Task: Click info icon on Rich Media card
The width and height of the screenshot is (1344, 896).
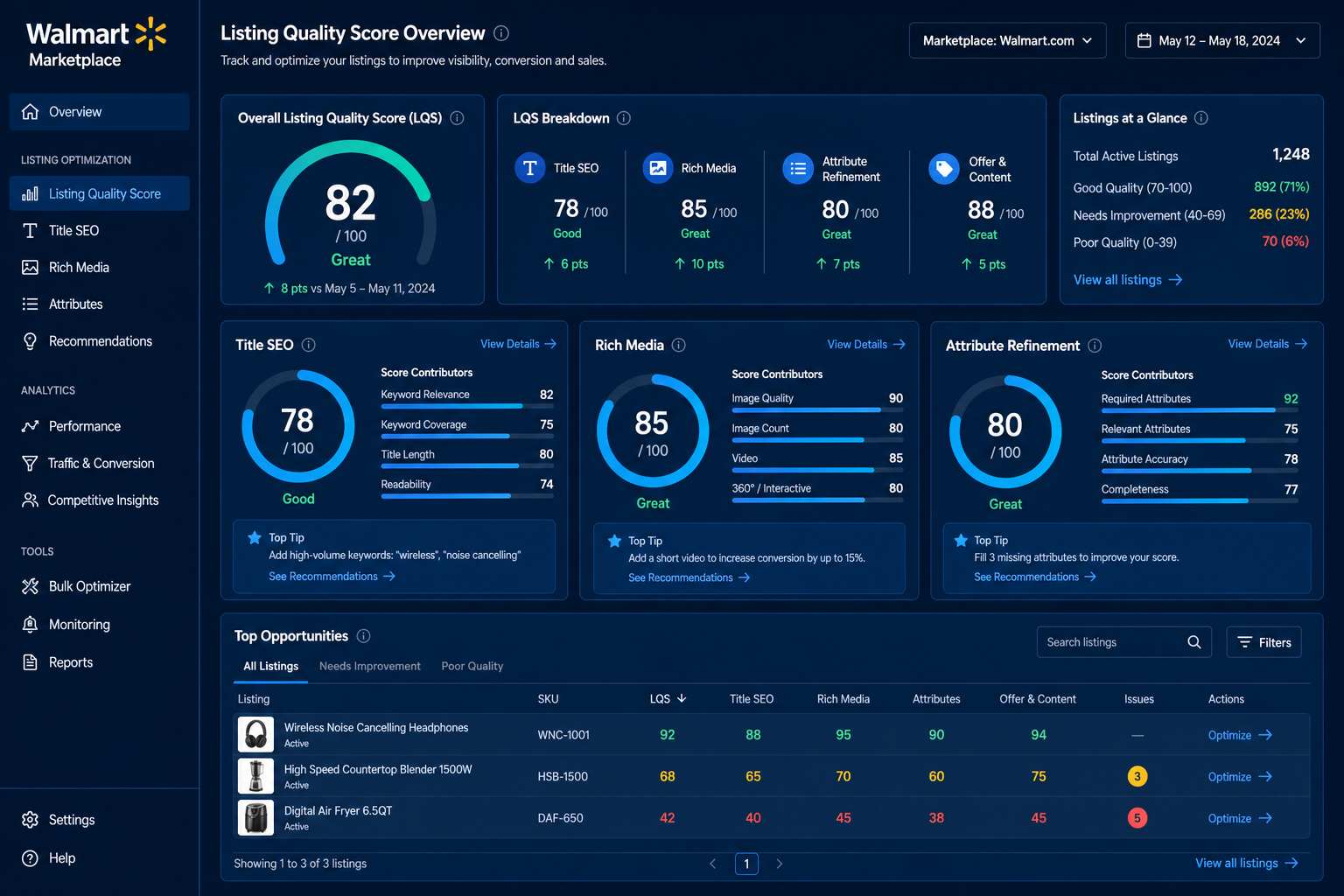Action: tap(679, 346)
